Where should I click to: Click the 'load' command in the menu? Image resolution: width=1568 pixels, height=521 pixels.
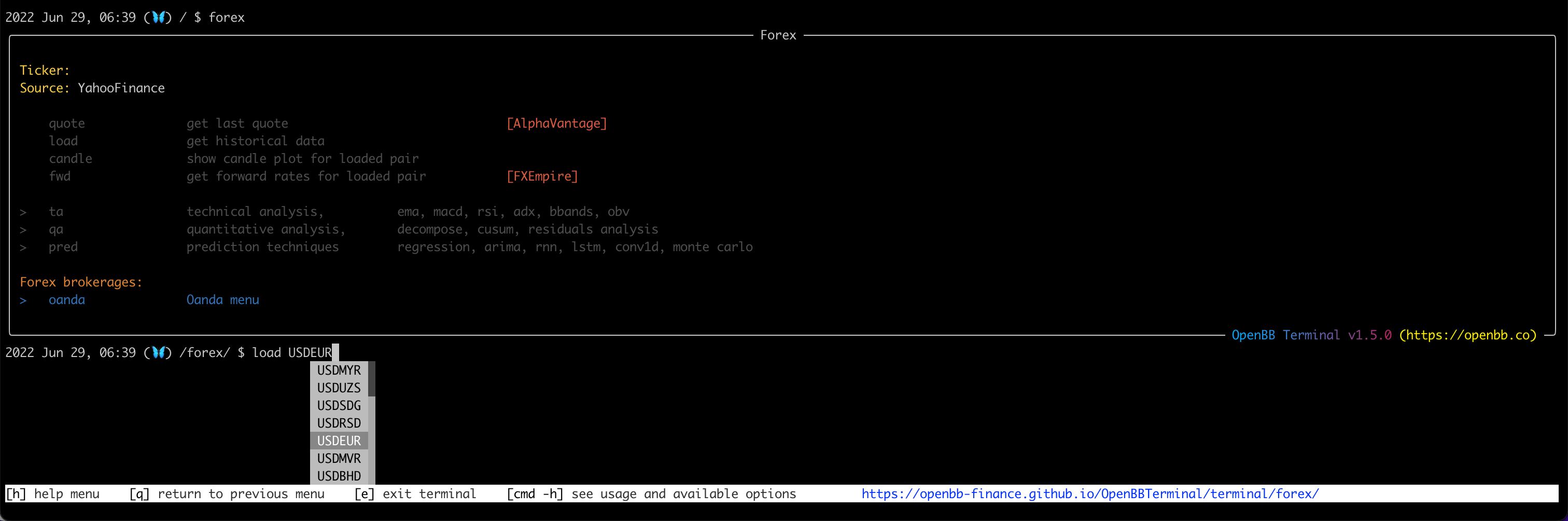[63, 141]
